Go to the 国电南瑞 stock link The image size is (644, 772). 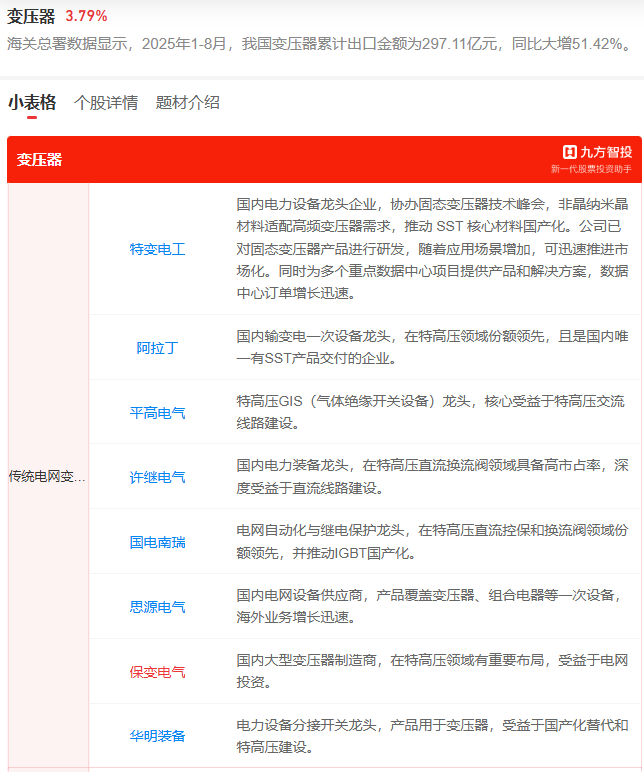point(158,542)
